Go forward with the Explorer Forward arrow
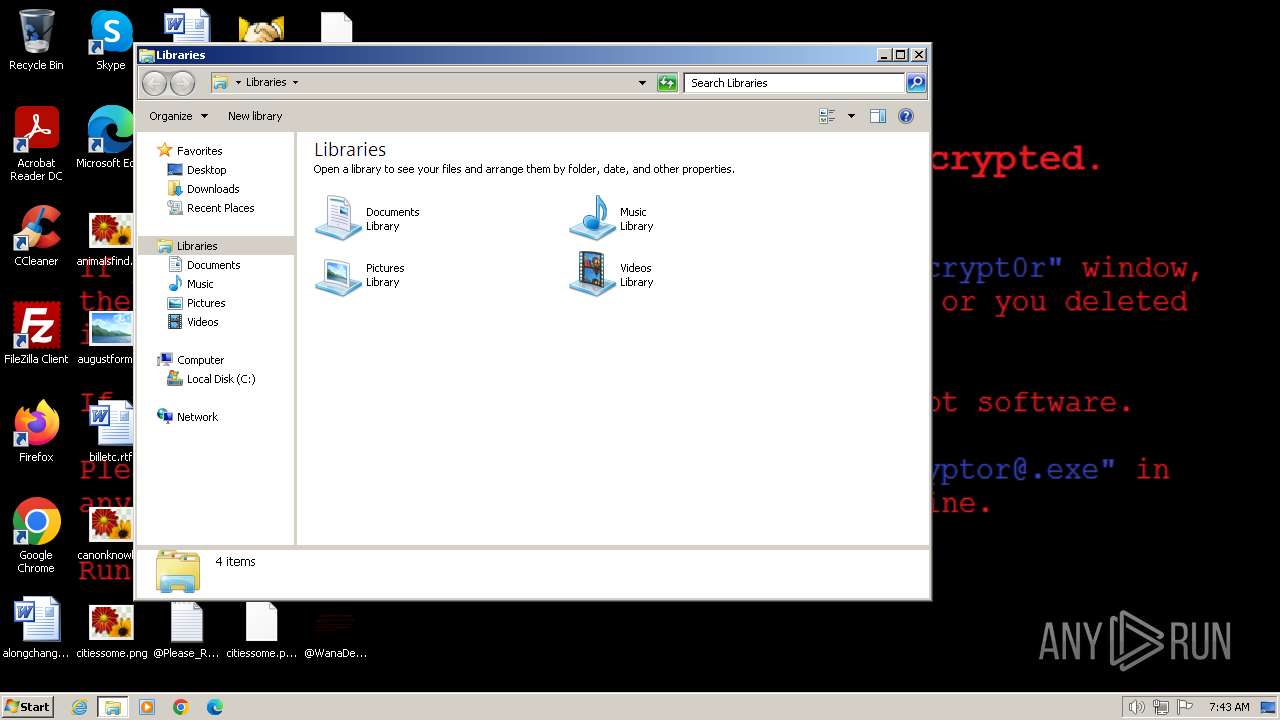The width and height of the screenshot is (1280, 720). pyautogui.click(x=182, y=83)
